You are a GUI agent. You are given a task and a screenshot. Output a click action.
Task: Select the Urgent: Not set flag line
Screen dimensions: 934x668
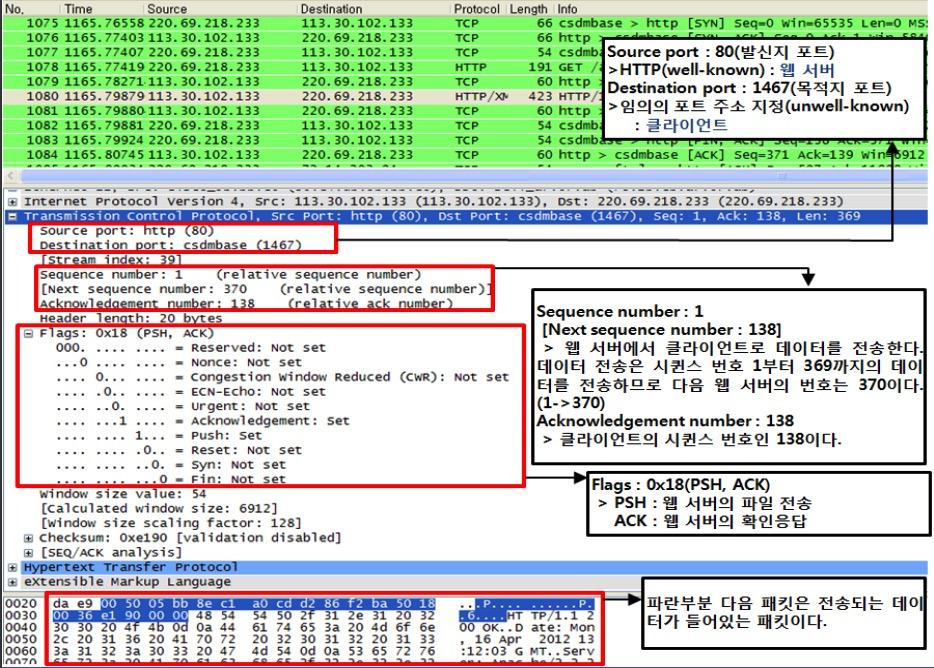[x=183, y=406]
